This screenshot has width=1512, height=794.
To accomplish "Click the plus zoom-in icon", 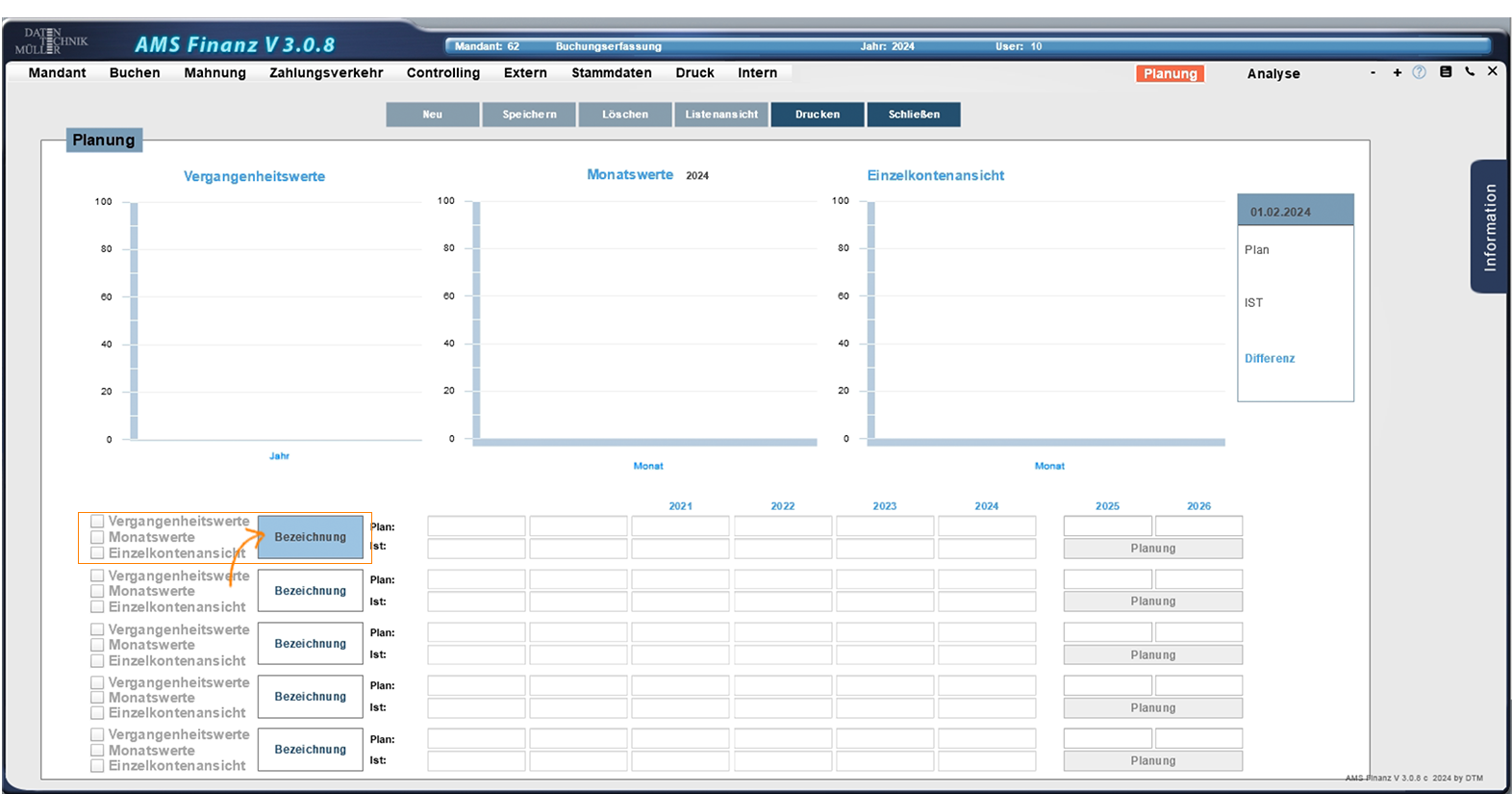I will click(x=1397, y=72).
